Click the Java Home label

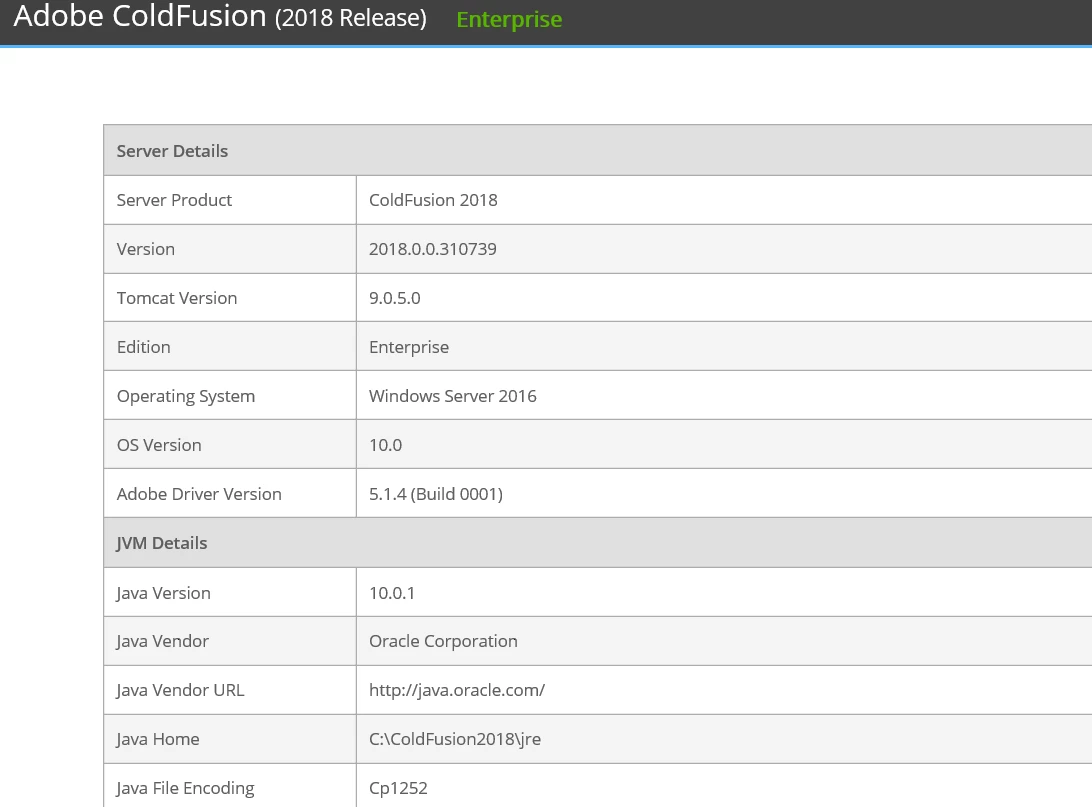[157, 739]
